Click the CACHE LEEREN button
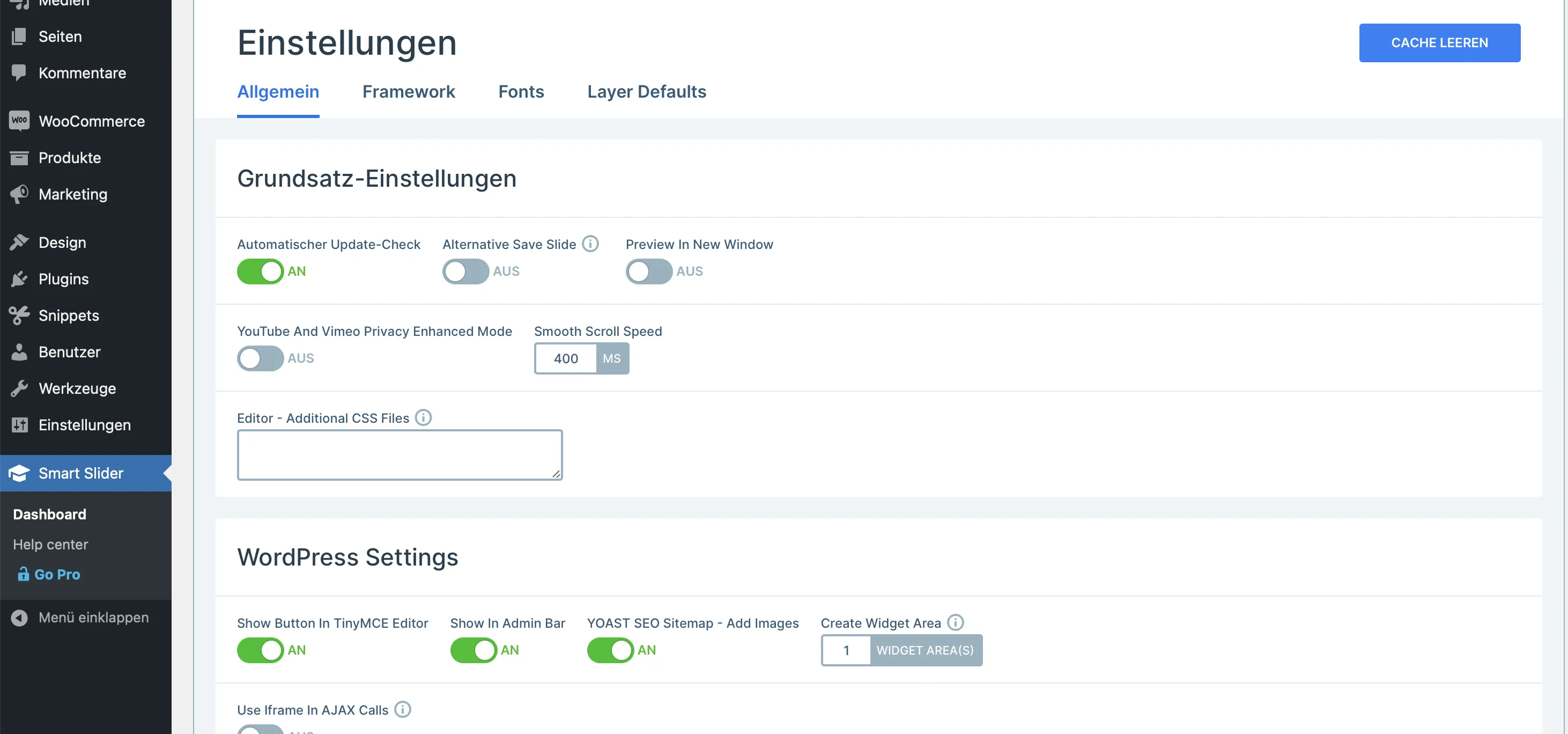Screen dimensions: 1568x734 [x=1439, y=42]
